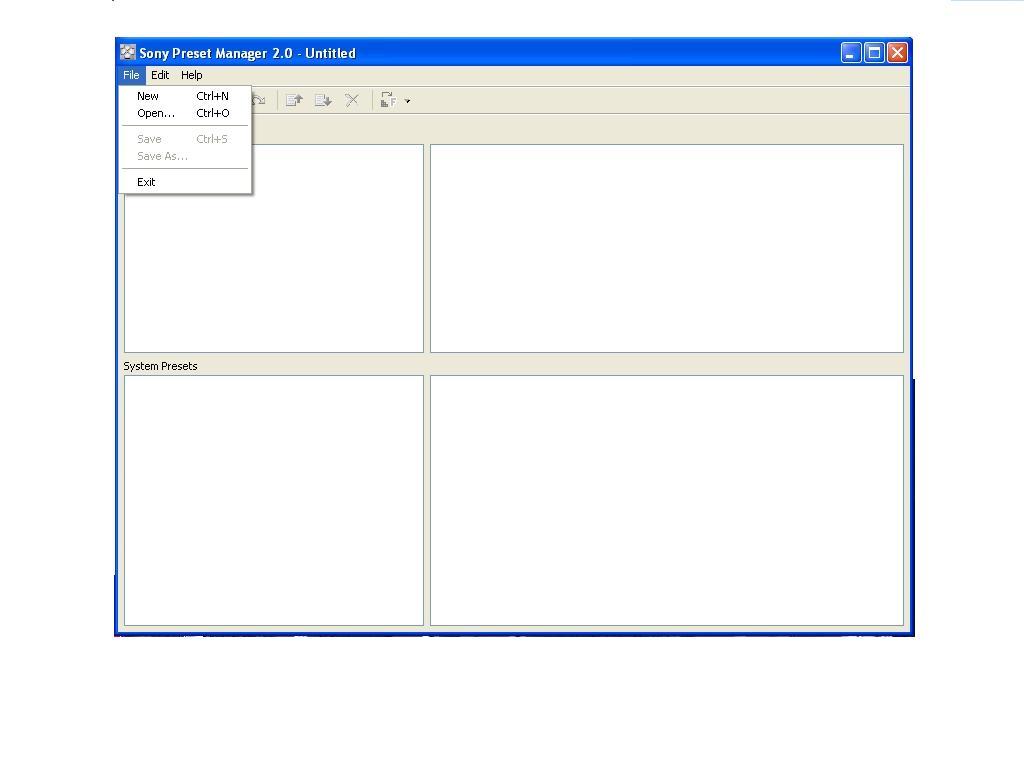The width and height of the screenshot is (1024, 768).
Task: Open the sort options dropdown arrow
Action: coord(408,101)
